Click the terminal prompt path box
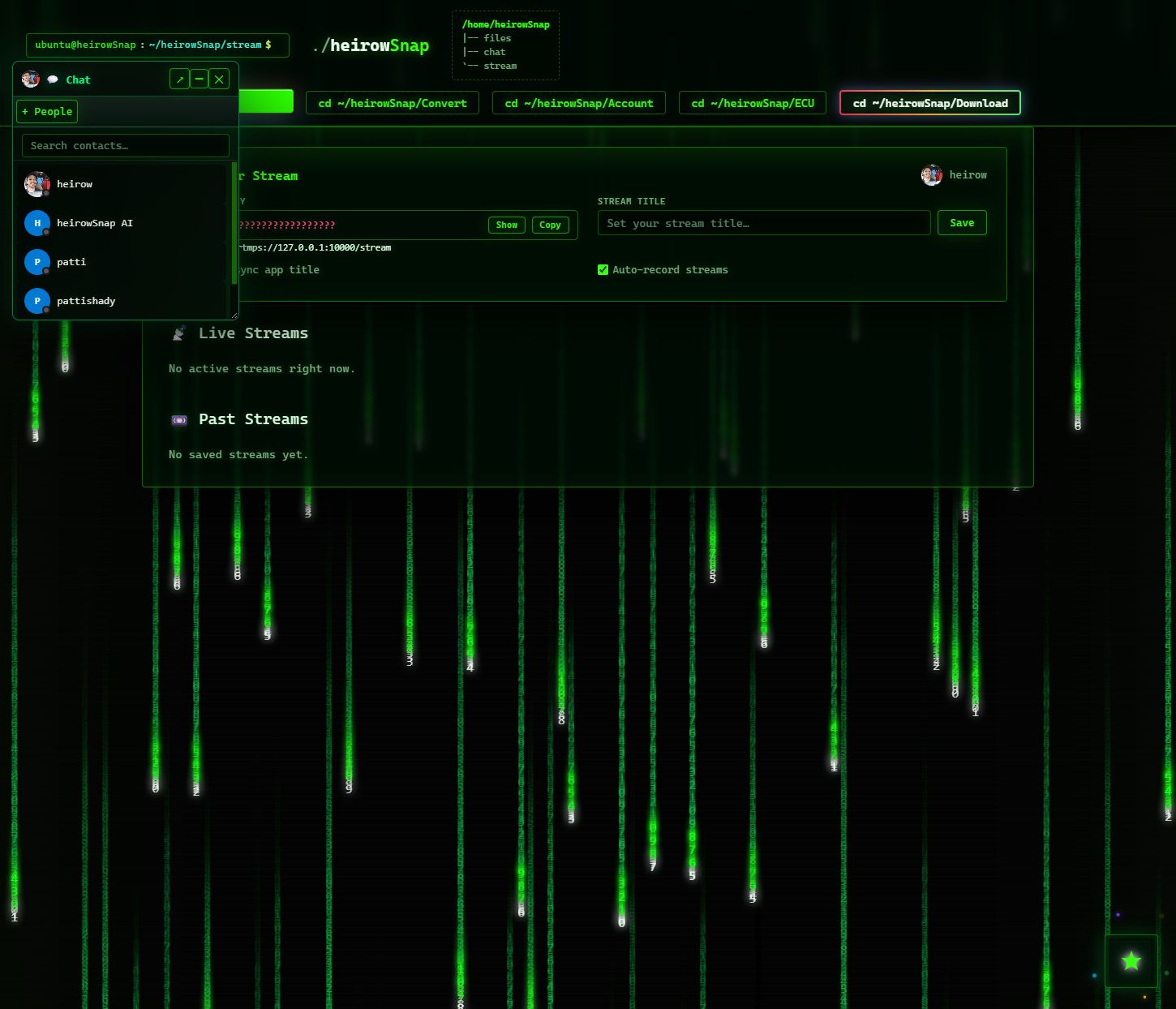The width and height of the screenshot is (1176, 1009). pos(157,45)
